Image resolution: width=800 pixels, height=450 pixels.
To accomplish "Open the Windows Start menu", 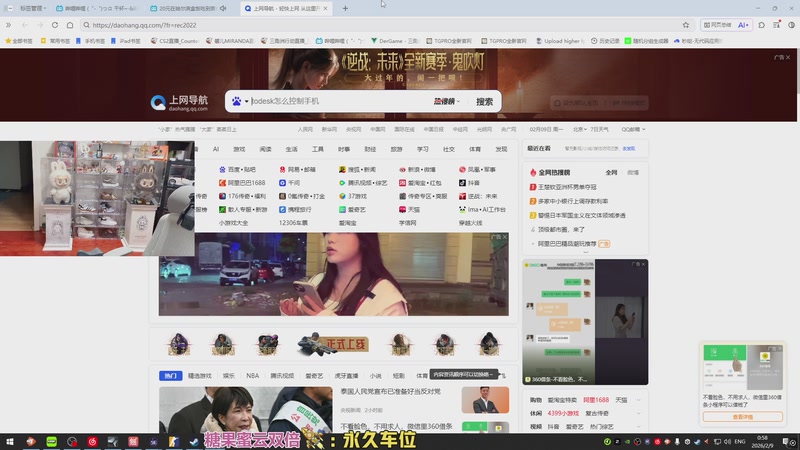I will tap(9, 441).
